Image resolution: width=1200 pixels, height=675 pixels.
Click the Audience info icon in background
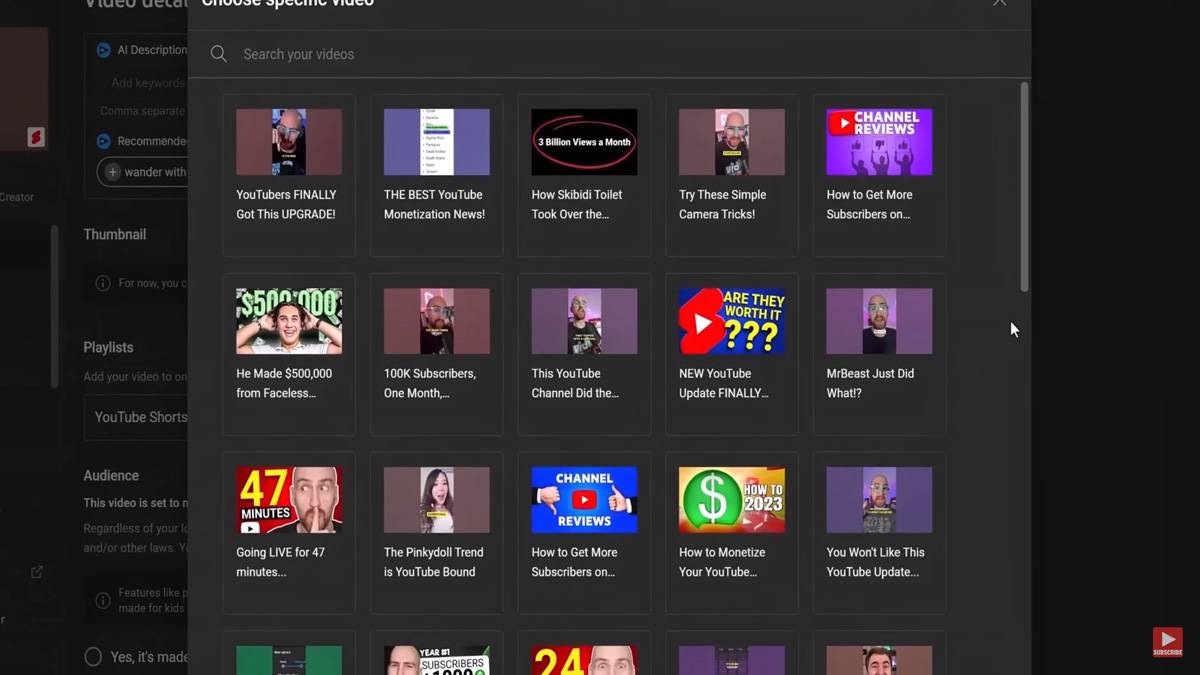pos(103,601)
